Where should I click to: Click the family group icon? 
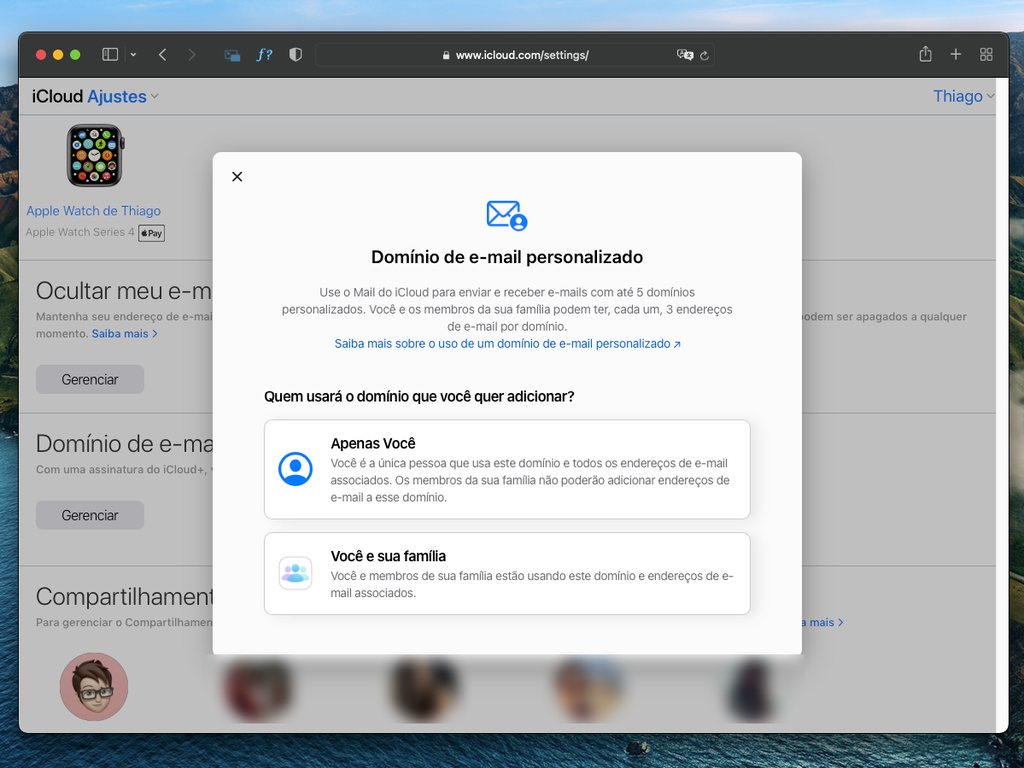tap(295, 573)
